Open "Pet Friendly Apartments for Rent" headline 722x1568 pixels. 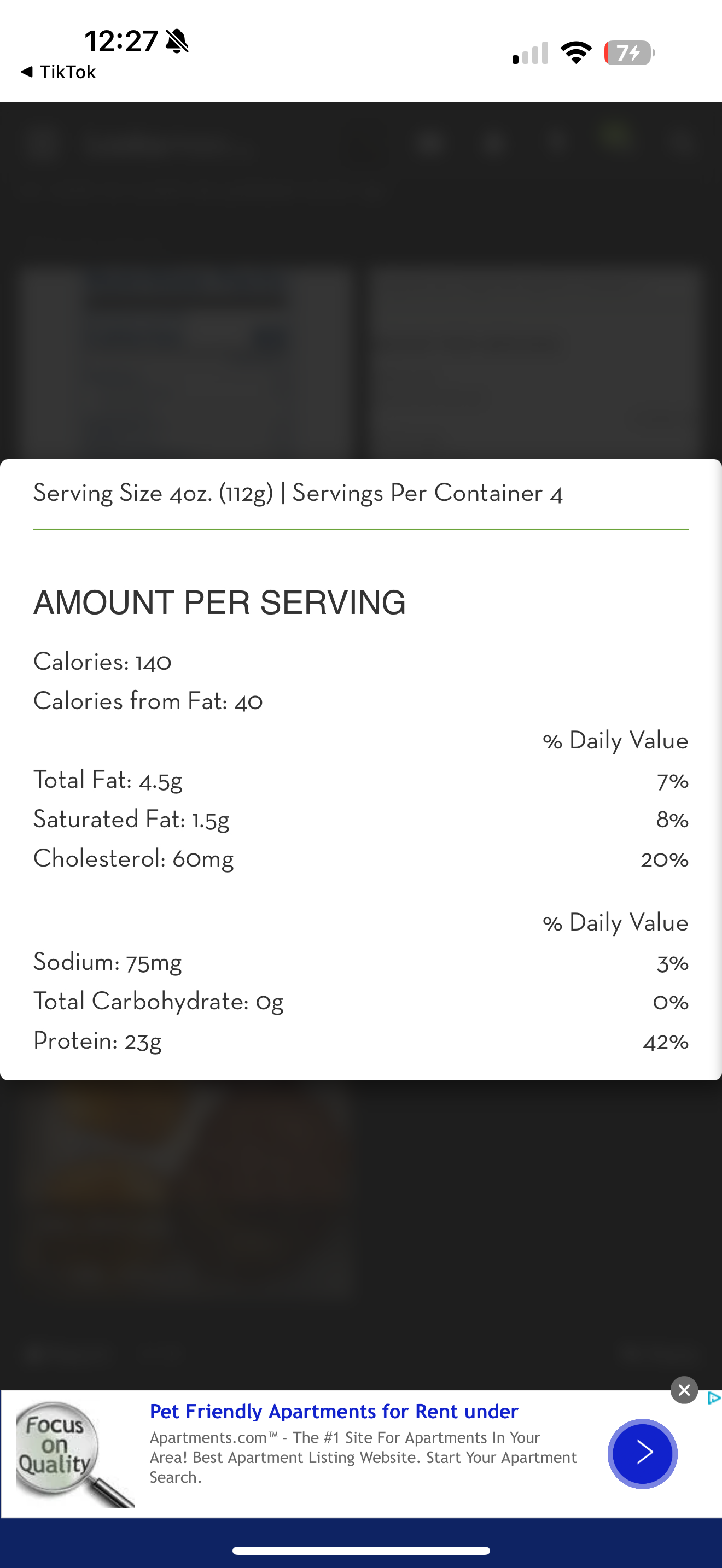[x=334, y=1411]
